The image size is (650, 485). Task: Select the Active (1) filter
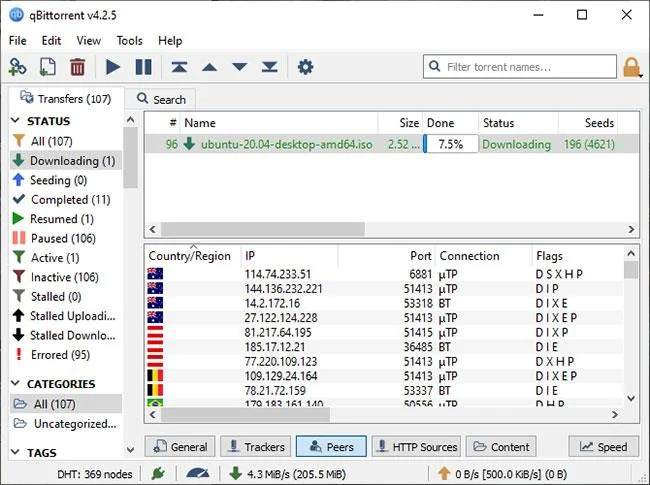66,257
